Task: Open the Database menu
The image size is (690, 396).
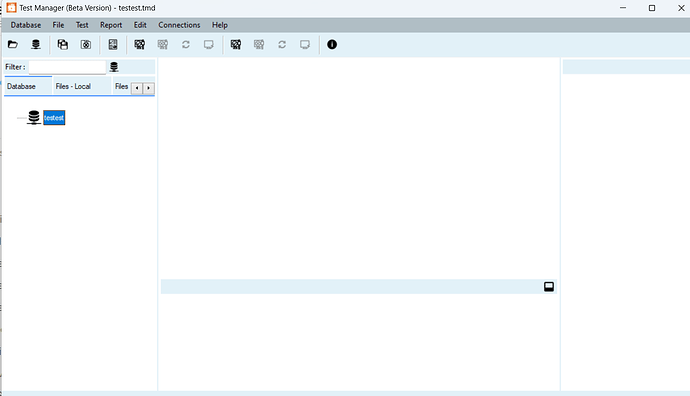Action: coord(26,25)
